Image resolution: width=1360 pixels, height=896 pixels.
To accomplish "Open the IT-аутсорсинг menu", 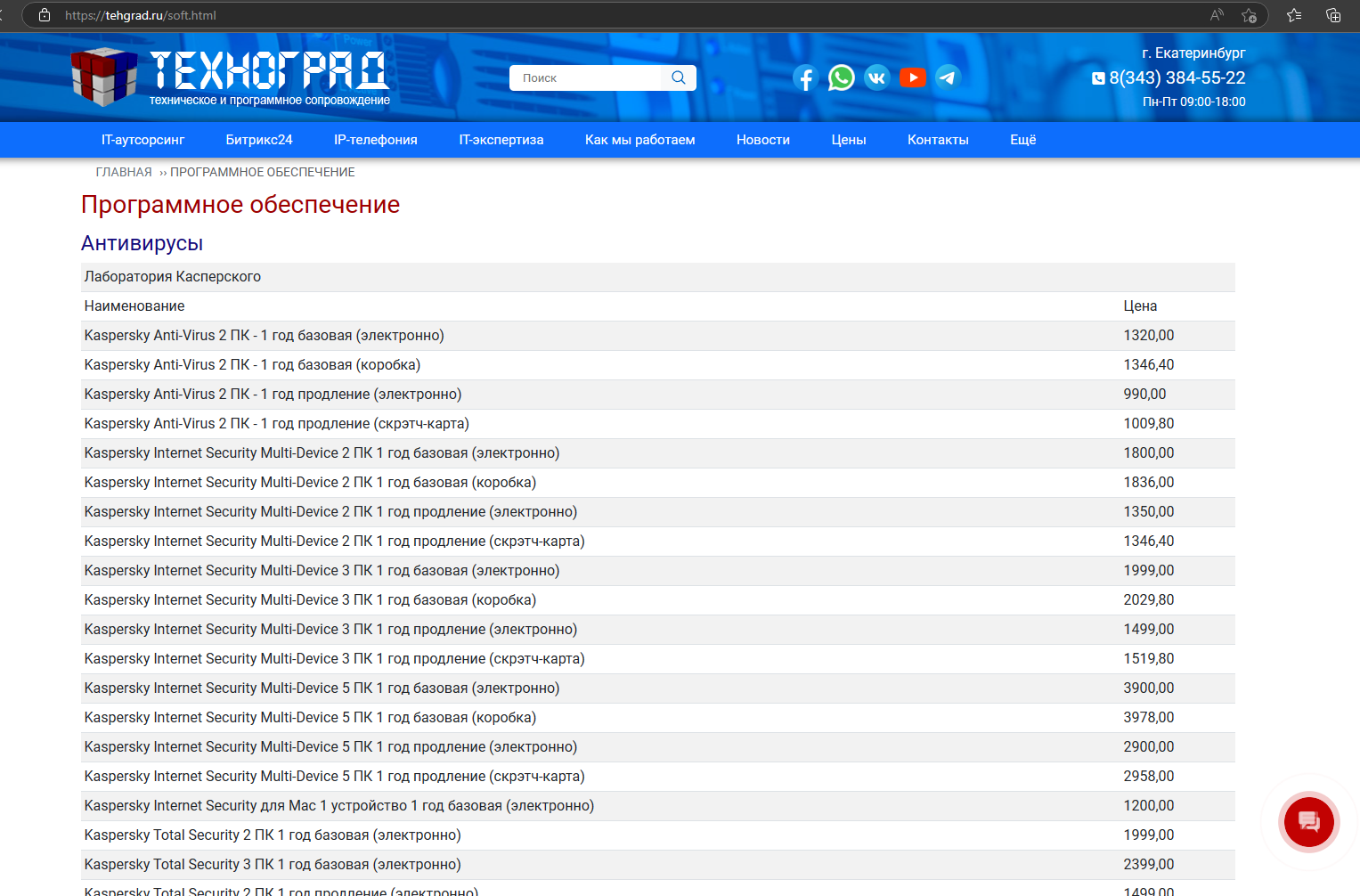I will click(x=143, y=140).
